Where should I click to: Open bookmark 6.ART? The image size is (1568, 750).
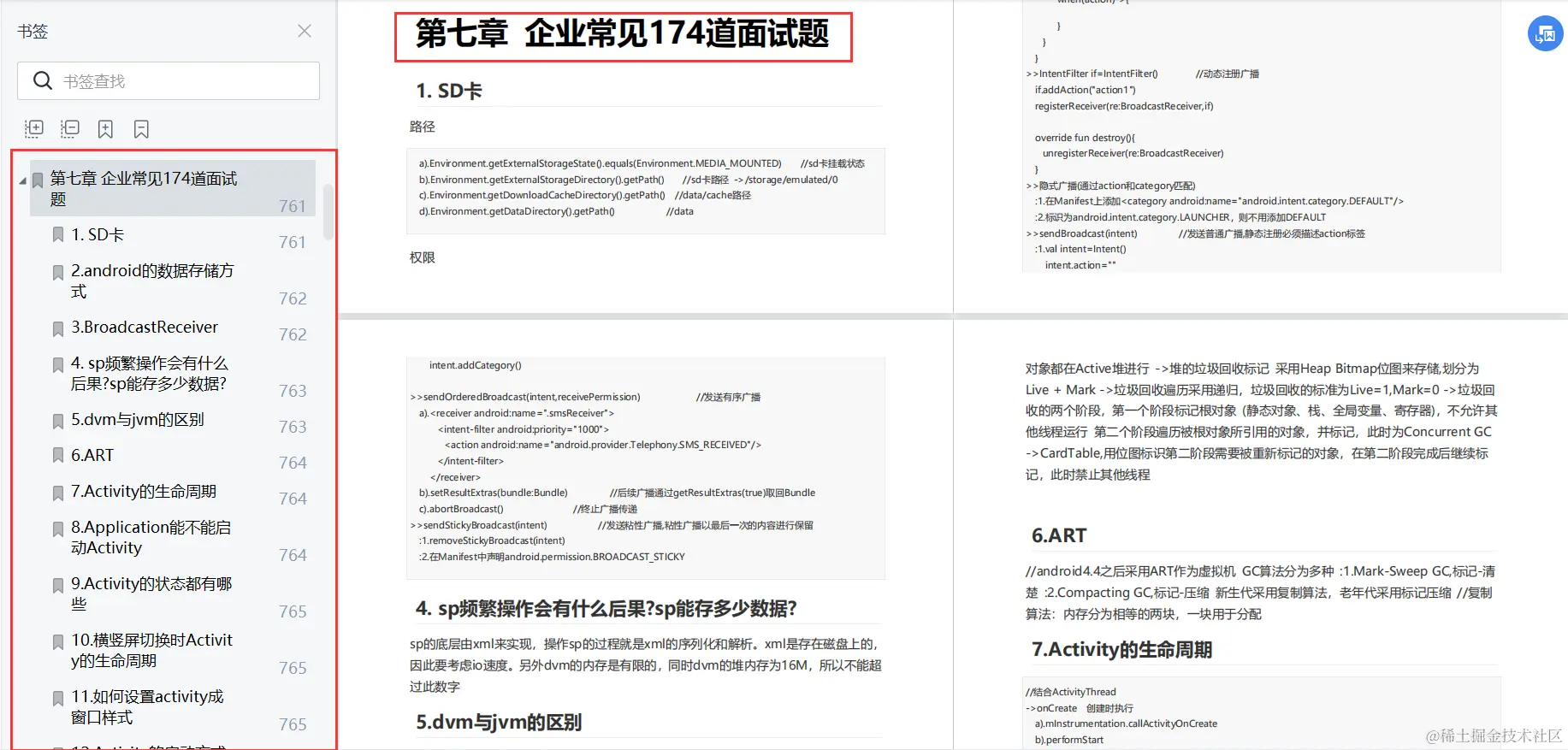(x=92, y=455)
